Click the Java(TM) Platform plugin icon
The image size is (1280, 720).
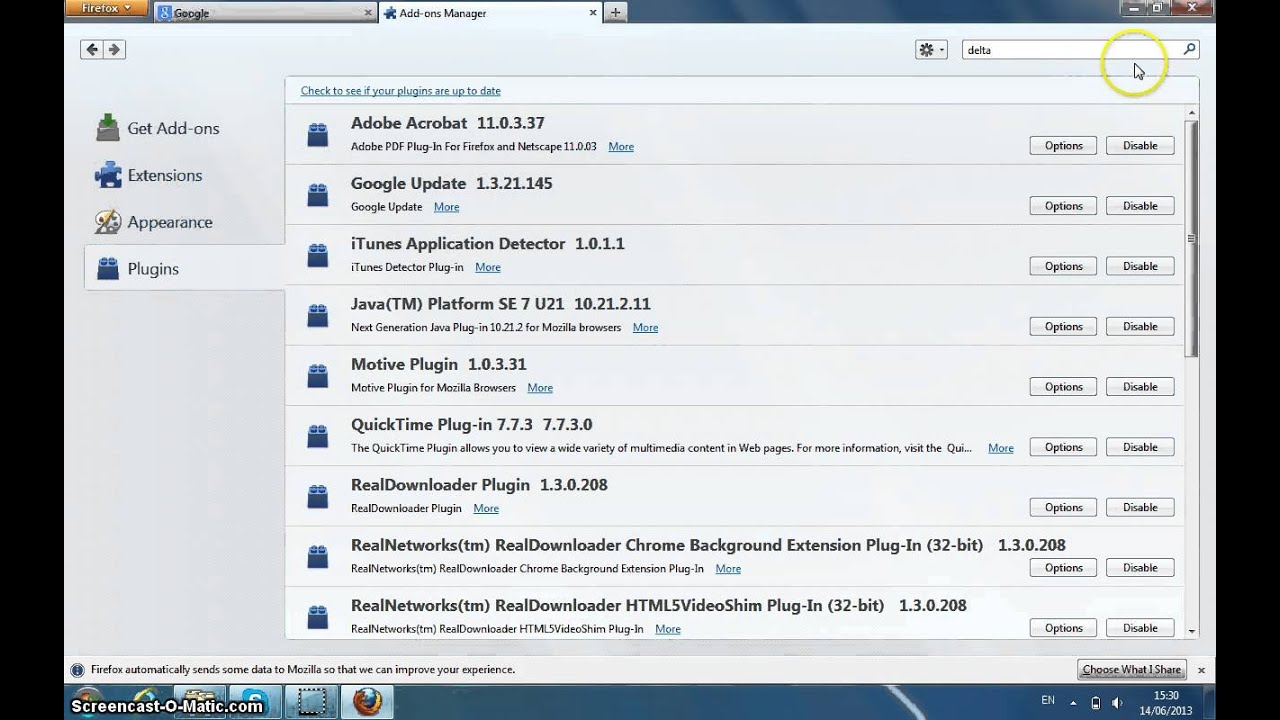[318, 316]
